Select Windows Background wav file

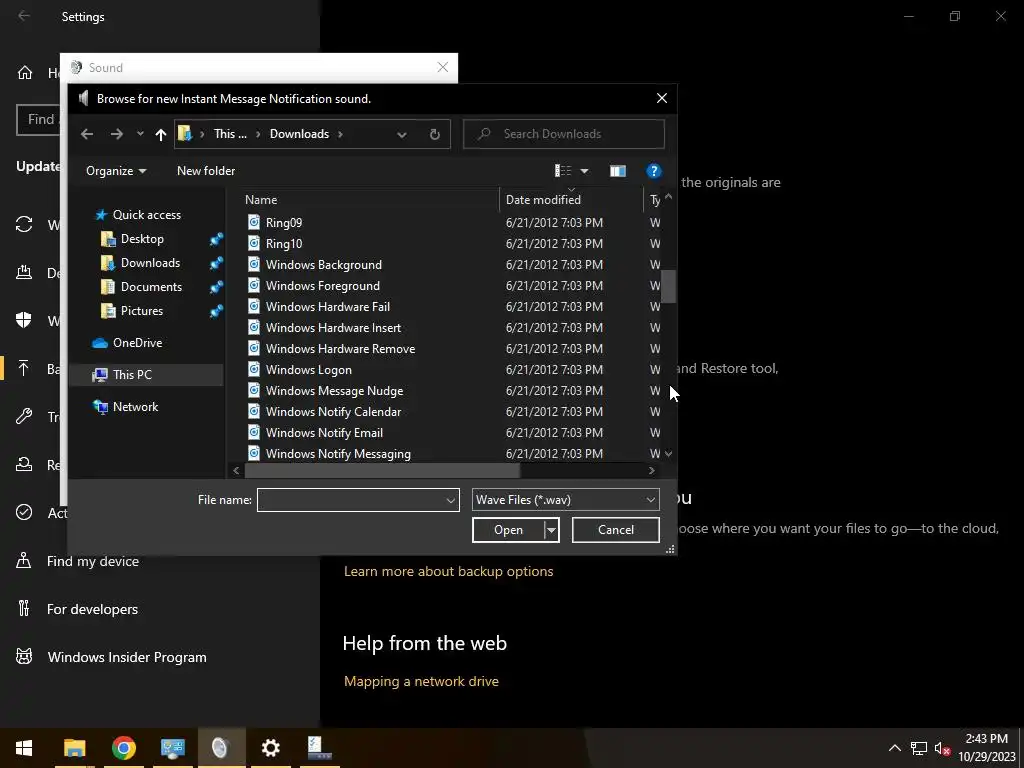(324, 264)
